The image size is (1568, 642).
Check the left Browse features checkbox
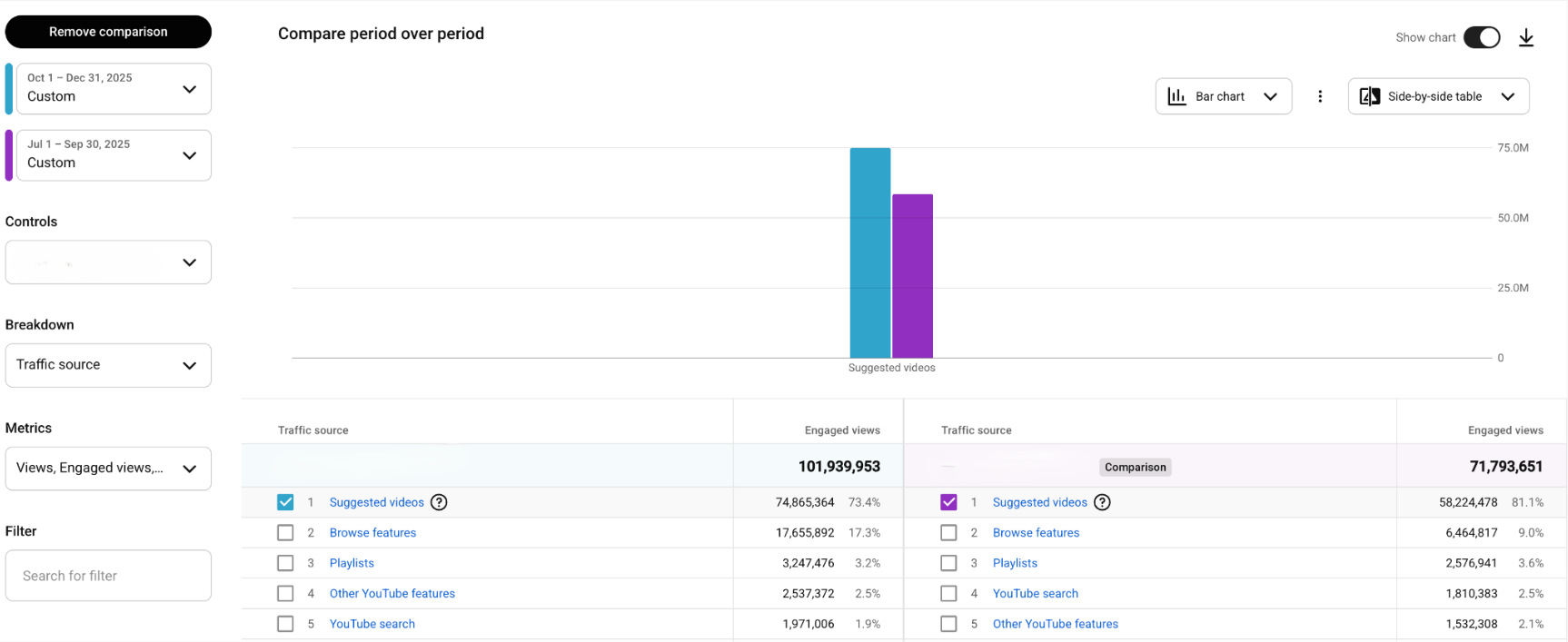tap(285, 533)
